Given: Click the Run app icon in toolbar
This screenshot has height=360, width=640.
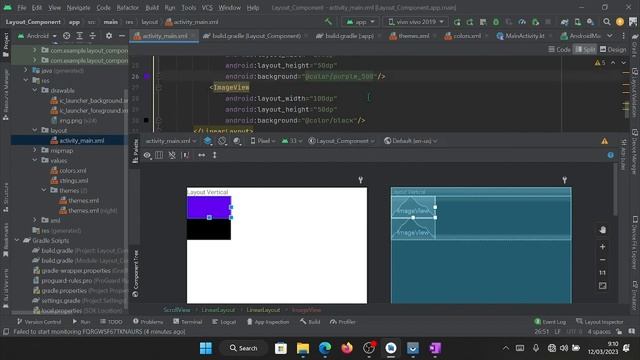Looking at the screenshot, I should [457, 22].
